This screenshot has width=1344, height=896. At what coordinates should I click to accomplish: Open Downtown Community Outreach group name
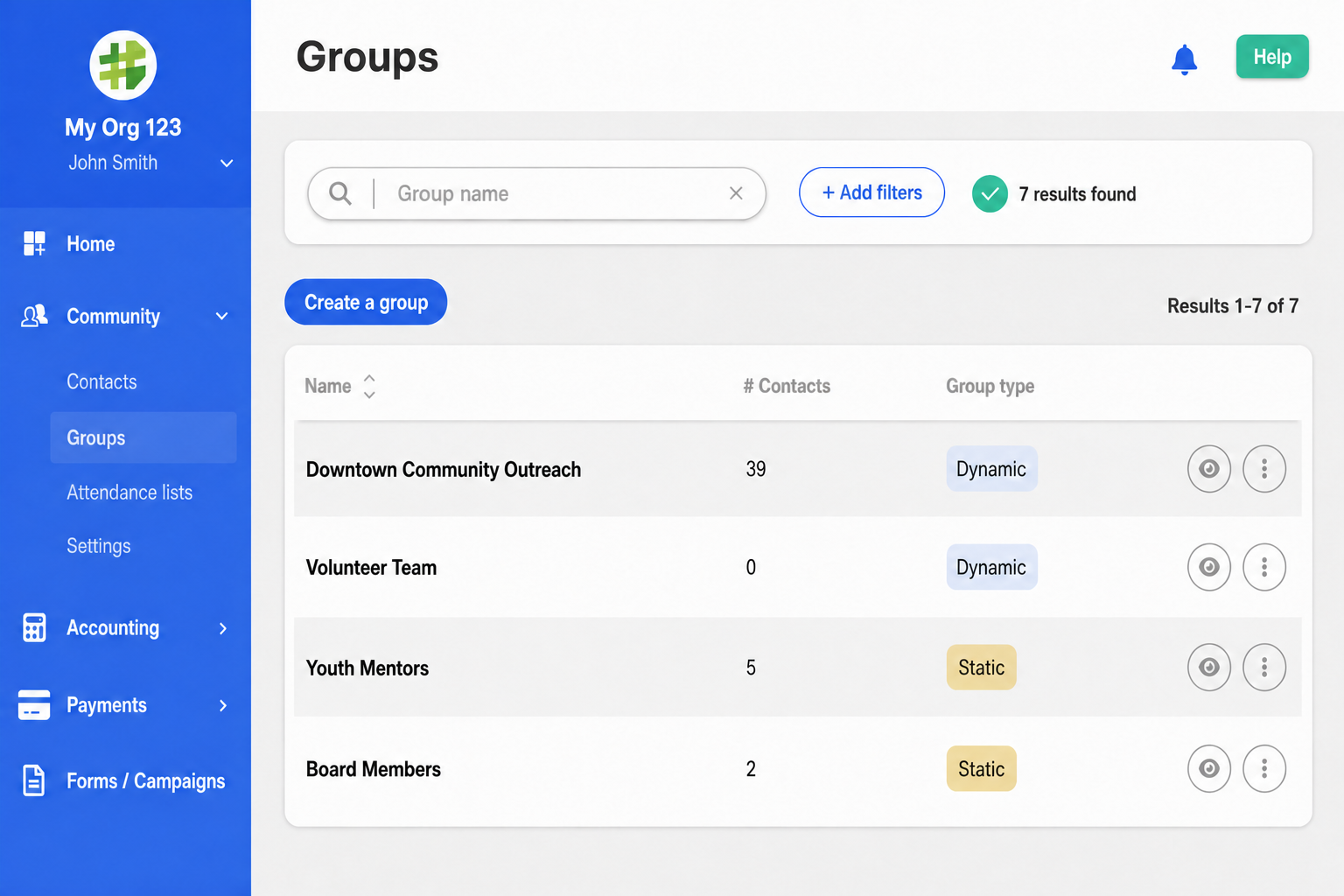[444, 470]
